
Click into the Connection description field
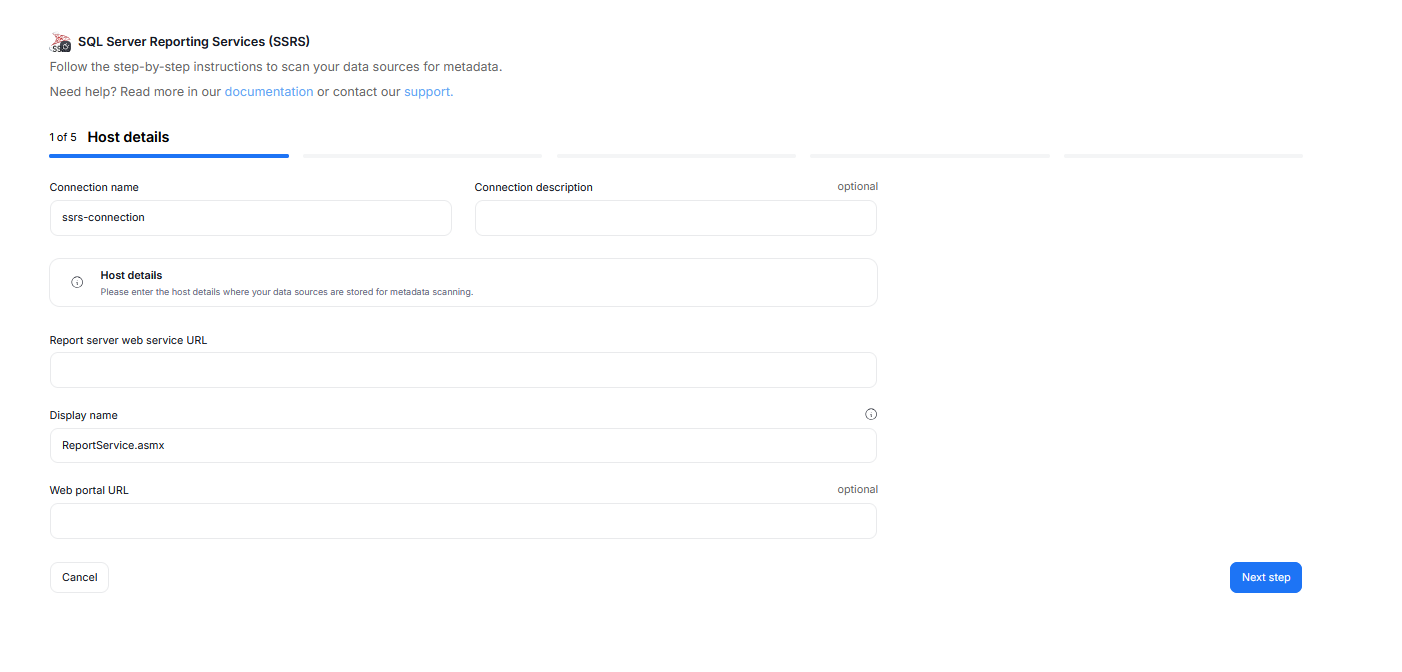[675, 218]
